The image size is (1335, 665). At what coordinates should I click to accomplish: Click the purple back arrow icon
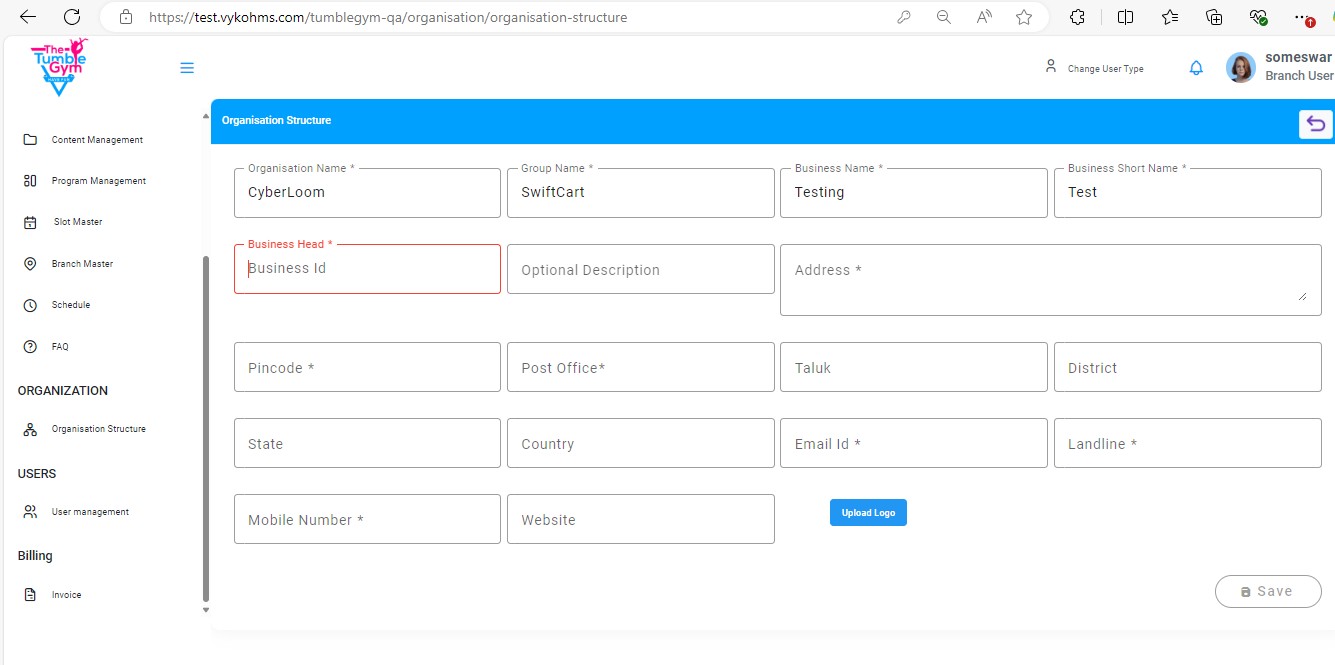click(1316, 124)
